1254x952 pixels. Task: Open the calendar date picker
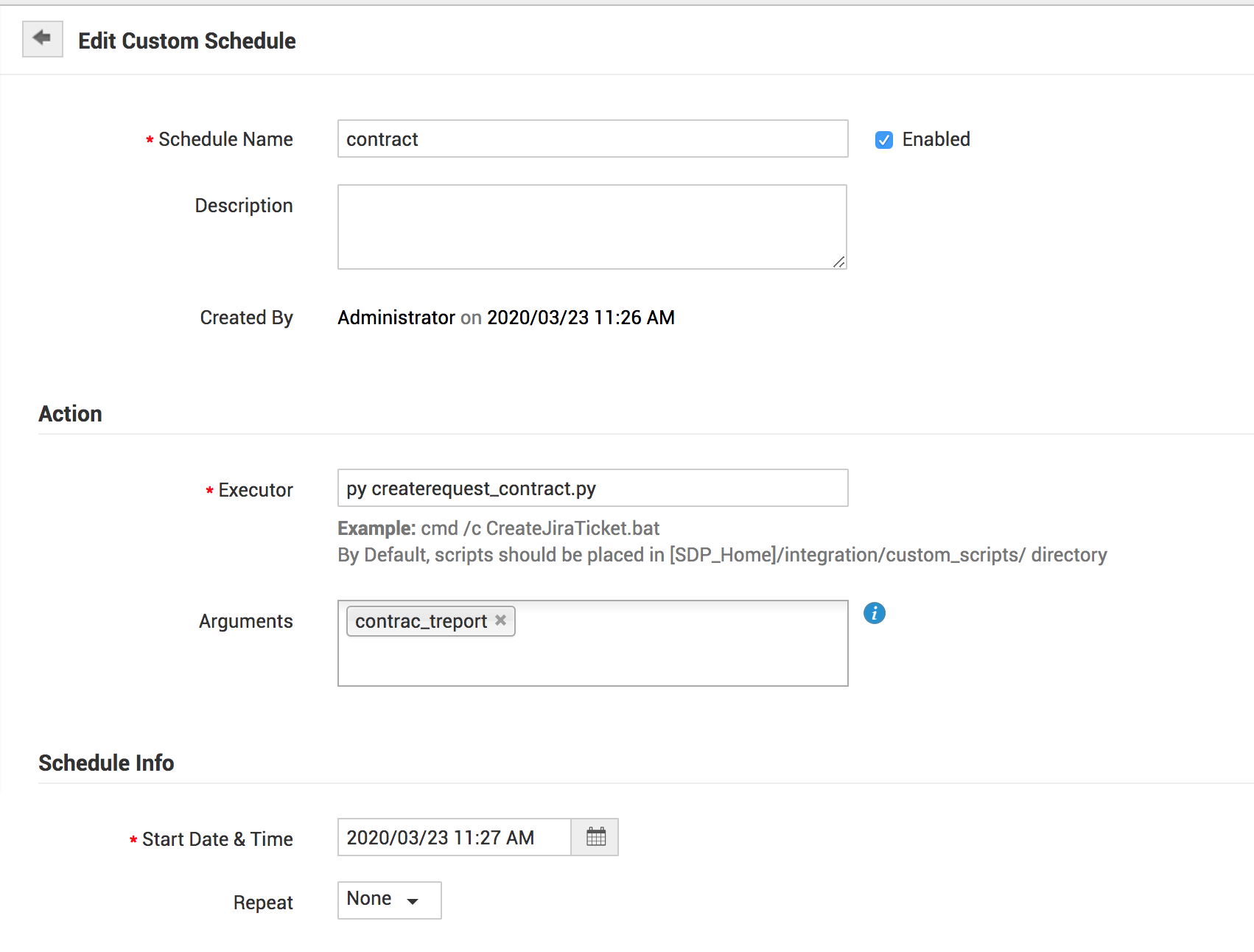[595, 837]
